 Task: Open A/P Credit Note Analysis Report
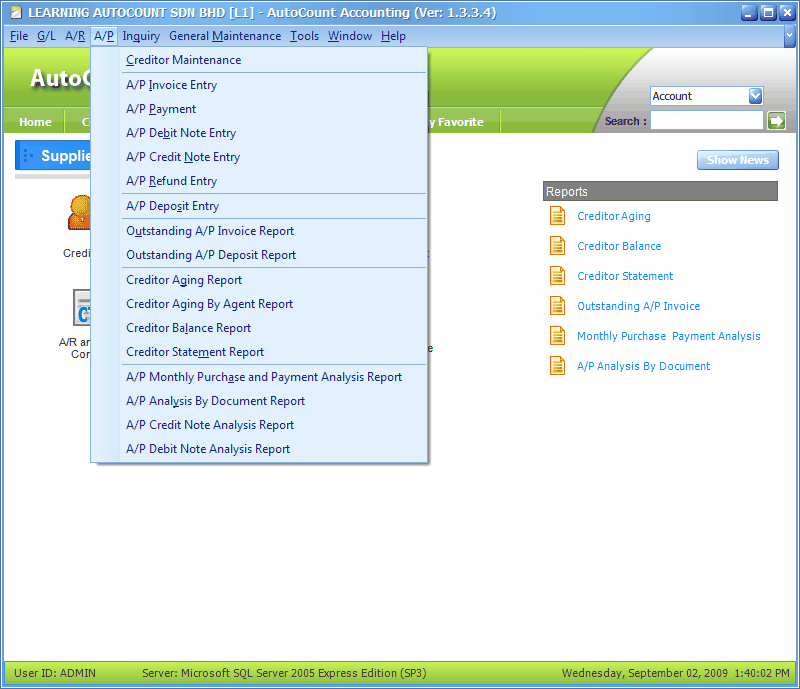[274, 425]
